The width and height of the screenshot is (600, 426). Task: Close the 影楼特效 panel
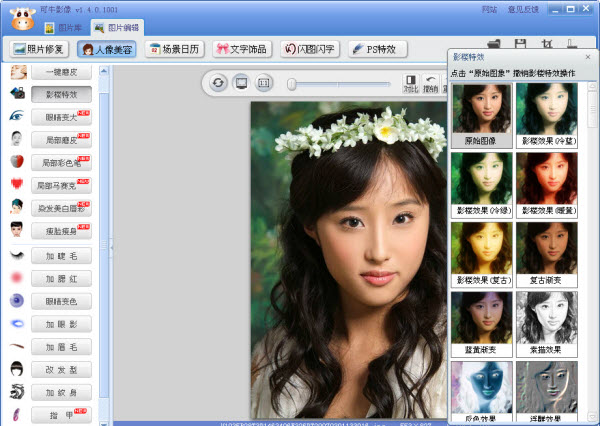point(588,57)
